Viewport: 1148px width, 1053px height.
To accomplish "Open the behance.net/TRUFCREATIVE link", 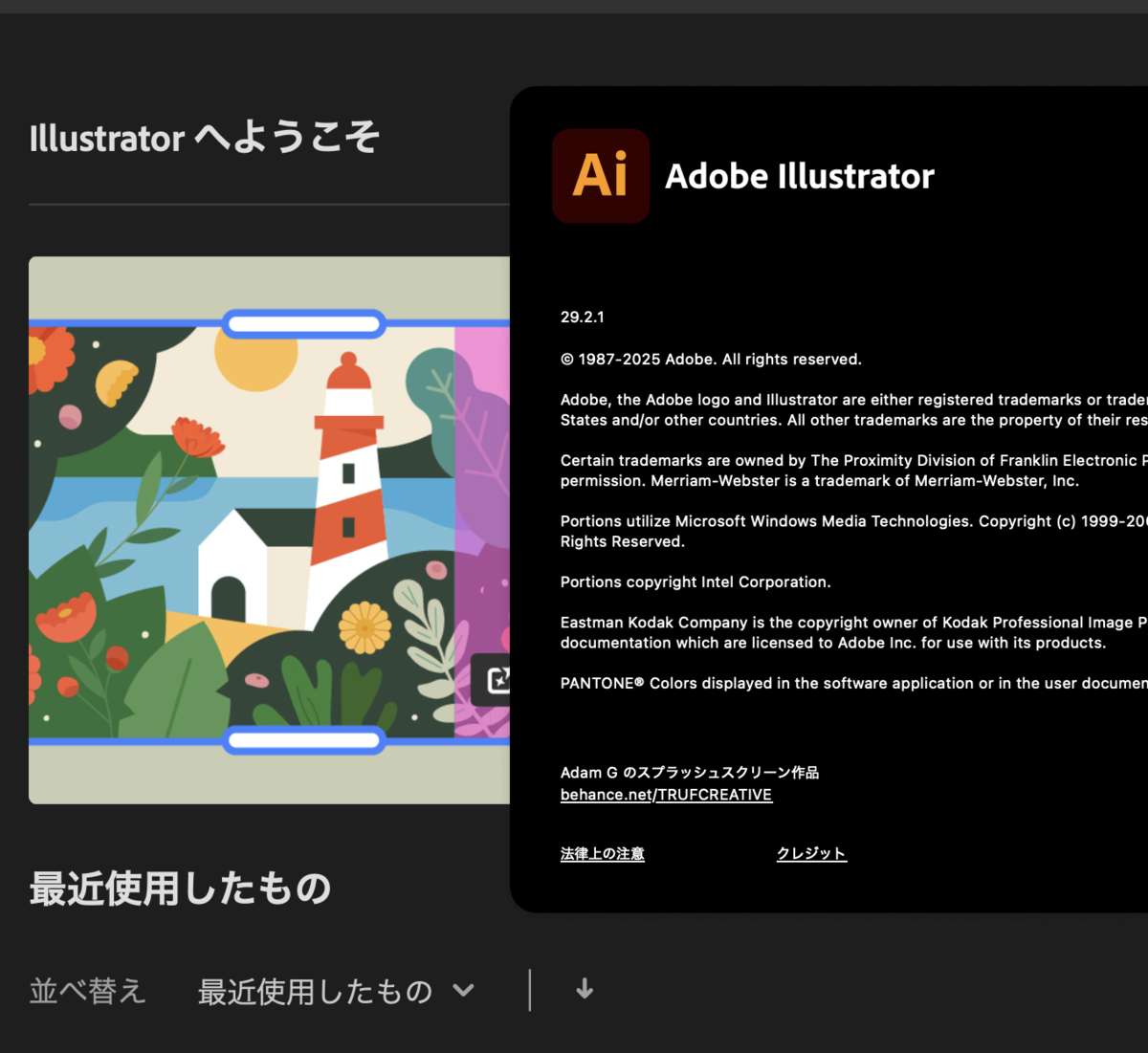I will [666, 795].
